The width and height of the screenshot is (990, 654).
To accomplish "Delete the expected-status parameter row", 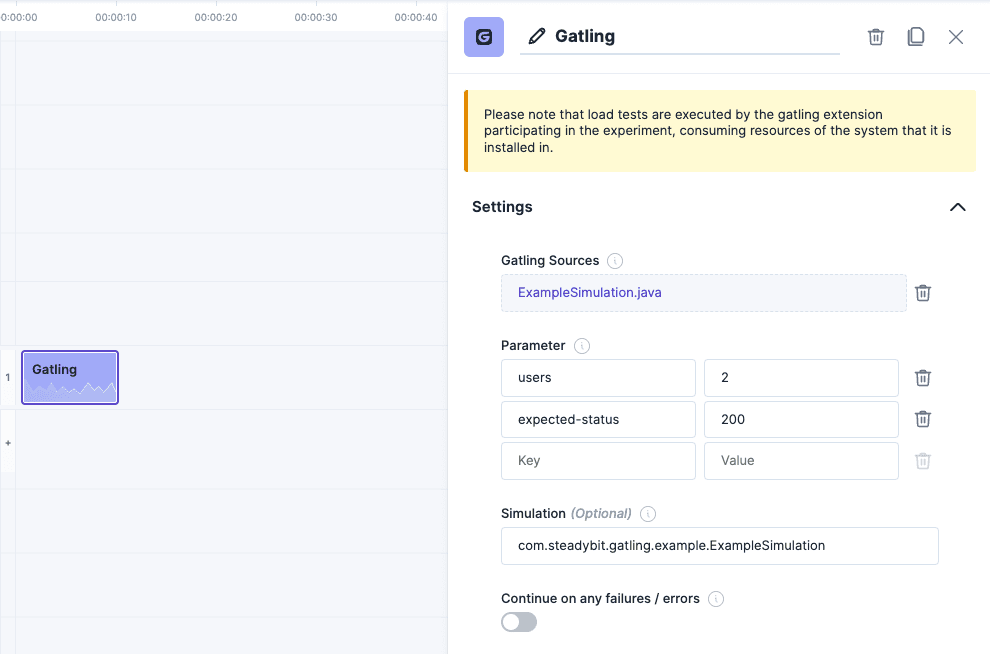I will (x=922, y=419).
